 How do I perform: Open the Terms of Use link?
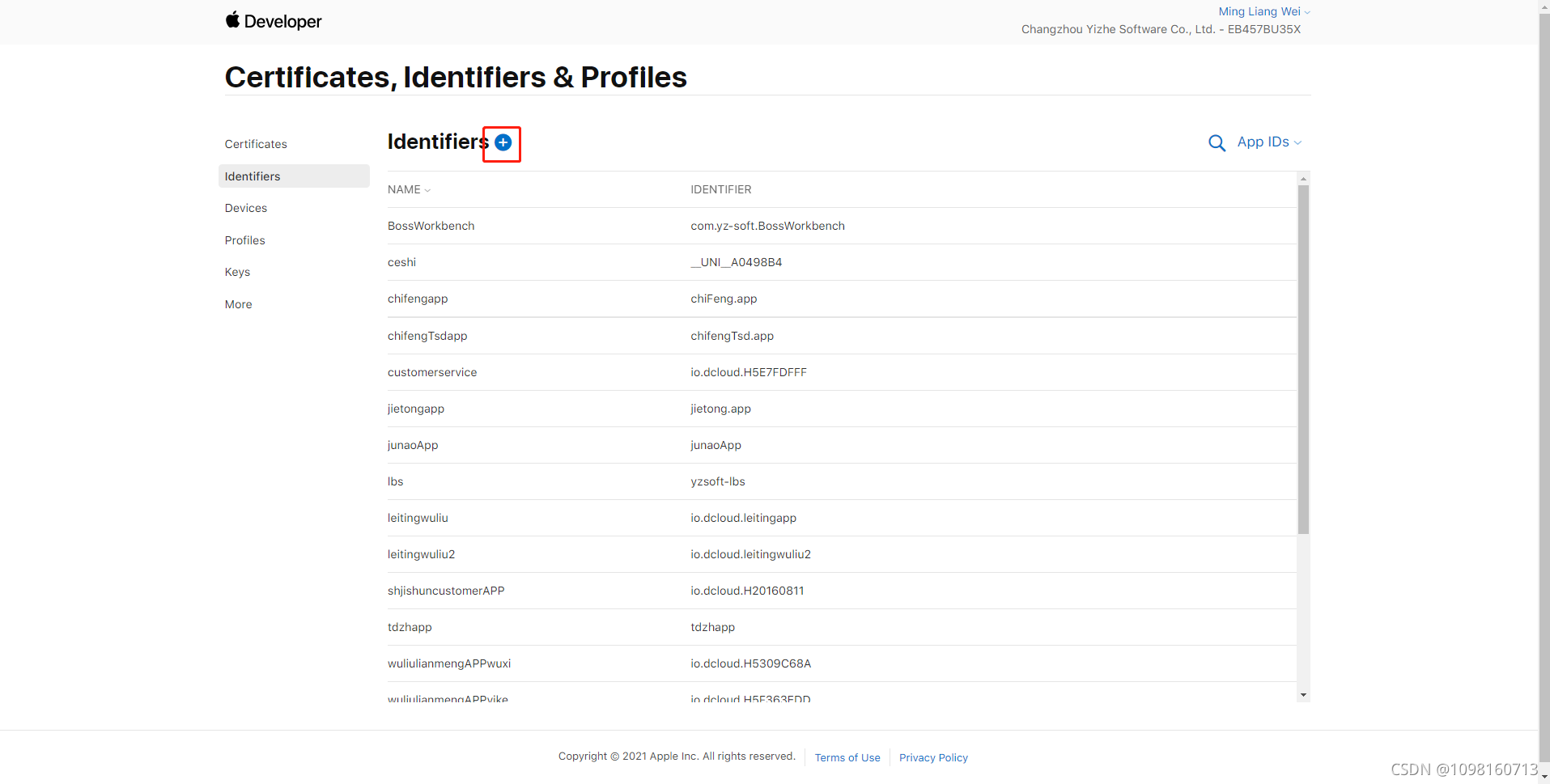pyautogui.click(x=847, y=757)
